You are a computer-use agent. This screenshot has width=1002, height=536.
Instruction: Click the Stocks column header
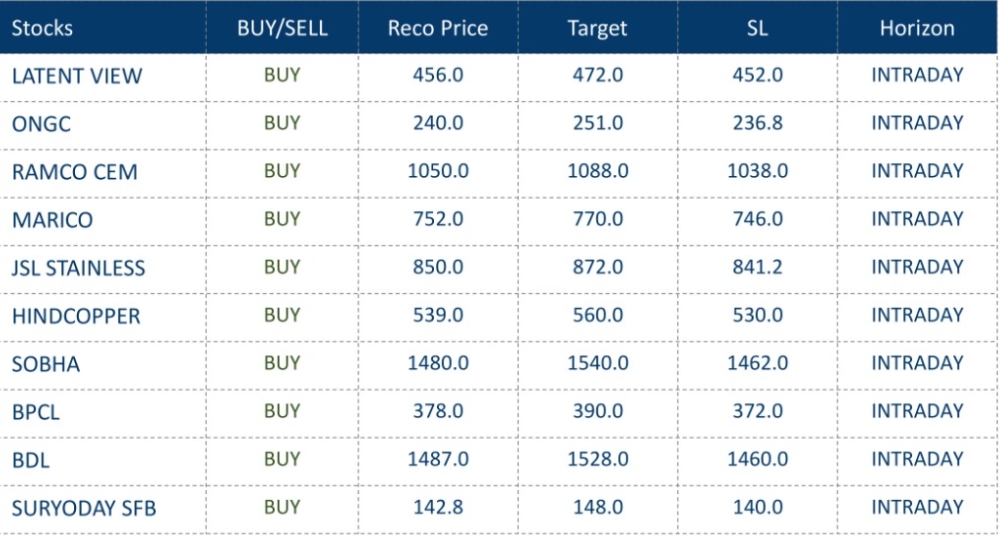(x=42, y=28)
